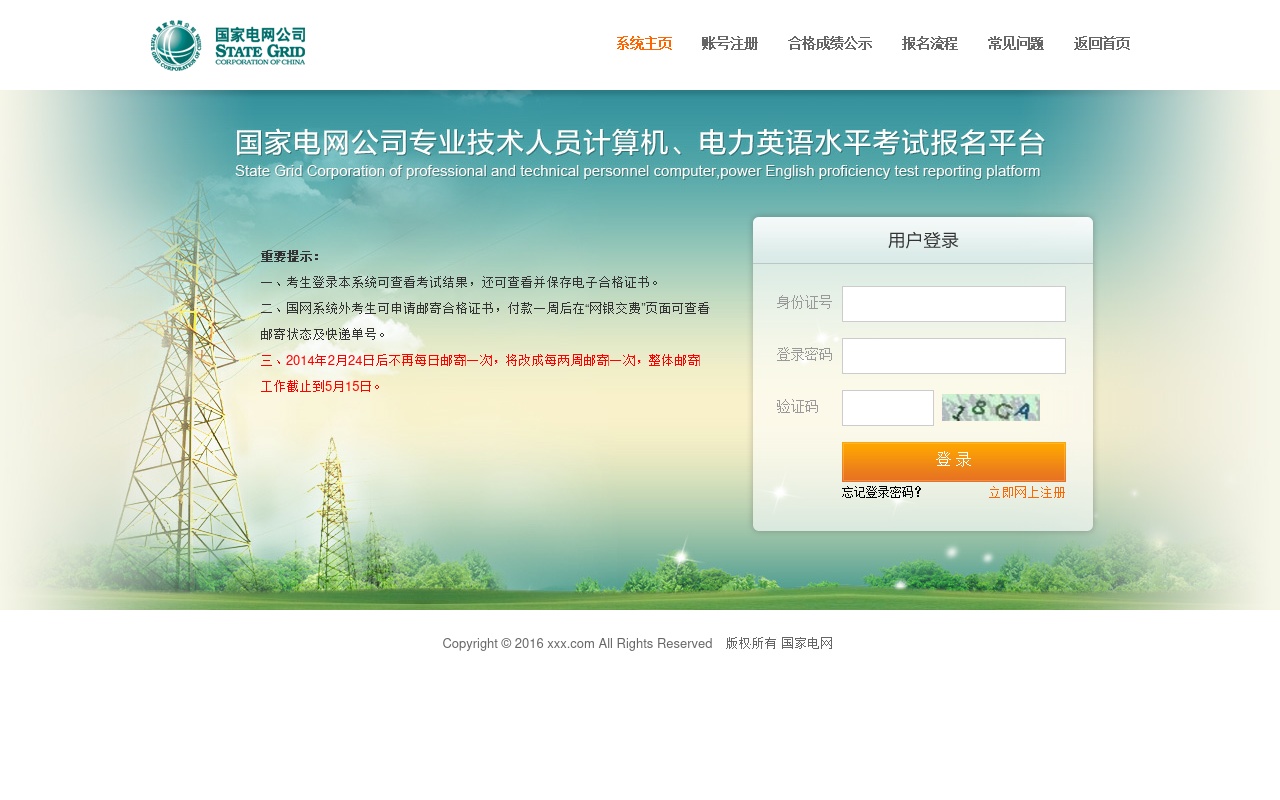Click the red notice about 2014年2月24日

coord(480,373)
